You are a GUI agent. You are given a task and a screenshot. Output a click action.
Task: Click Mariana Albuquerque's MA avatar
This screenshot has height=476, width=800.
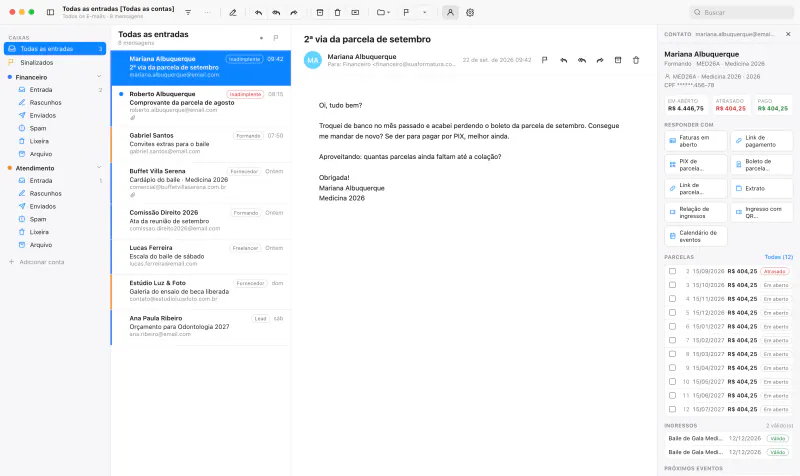313,60
